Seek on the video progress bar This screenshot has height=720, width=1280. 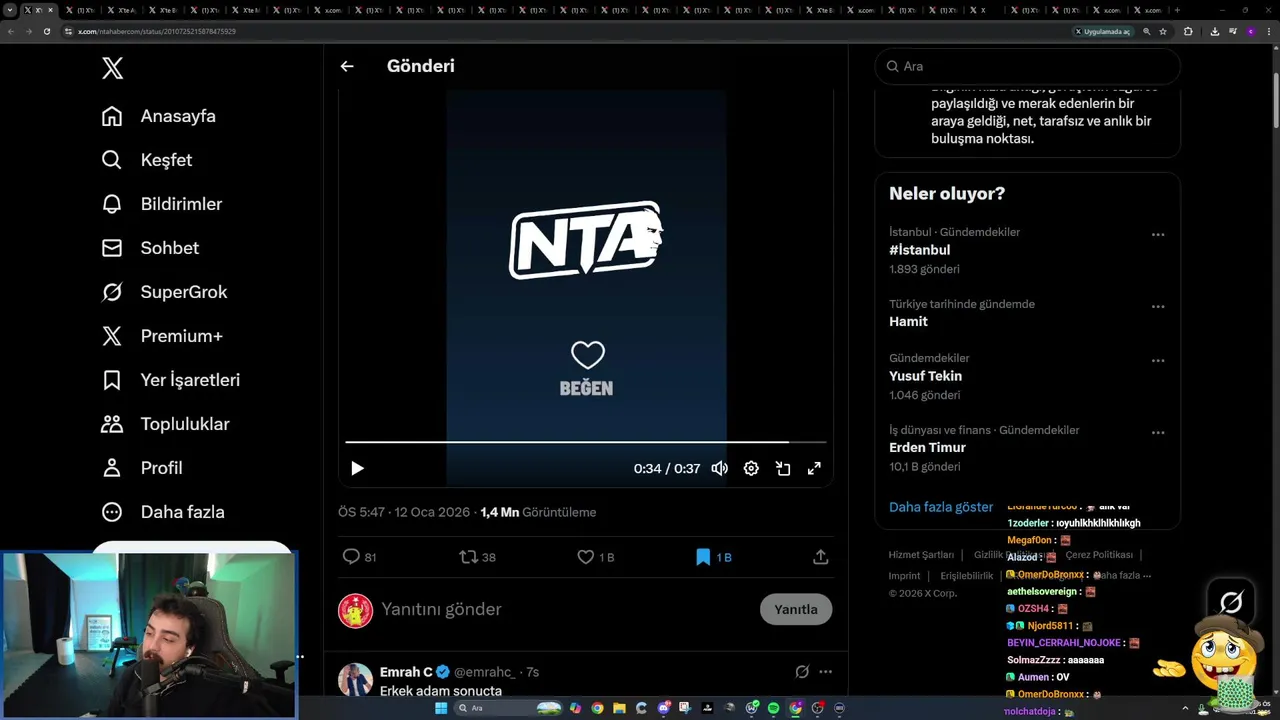586,441
